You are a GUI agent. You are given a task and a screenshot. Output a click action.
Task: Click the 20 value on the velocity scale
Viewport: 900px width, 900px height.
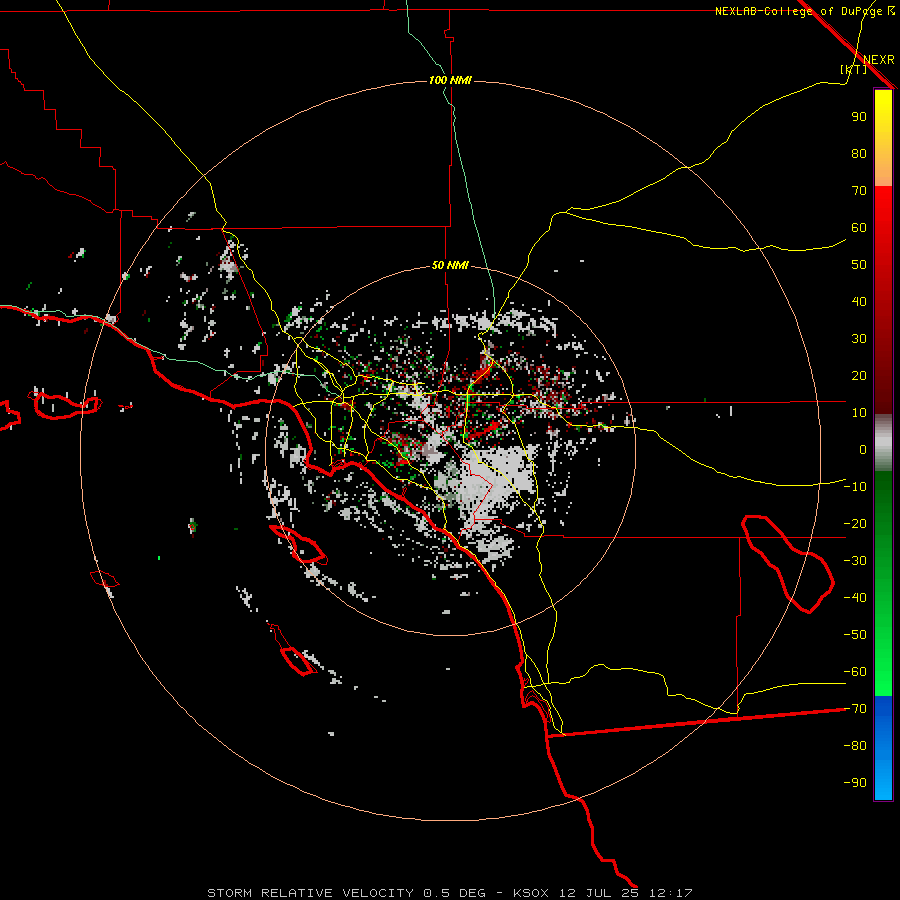(x=859, y=376)
